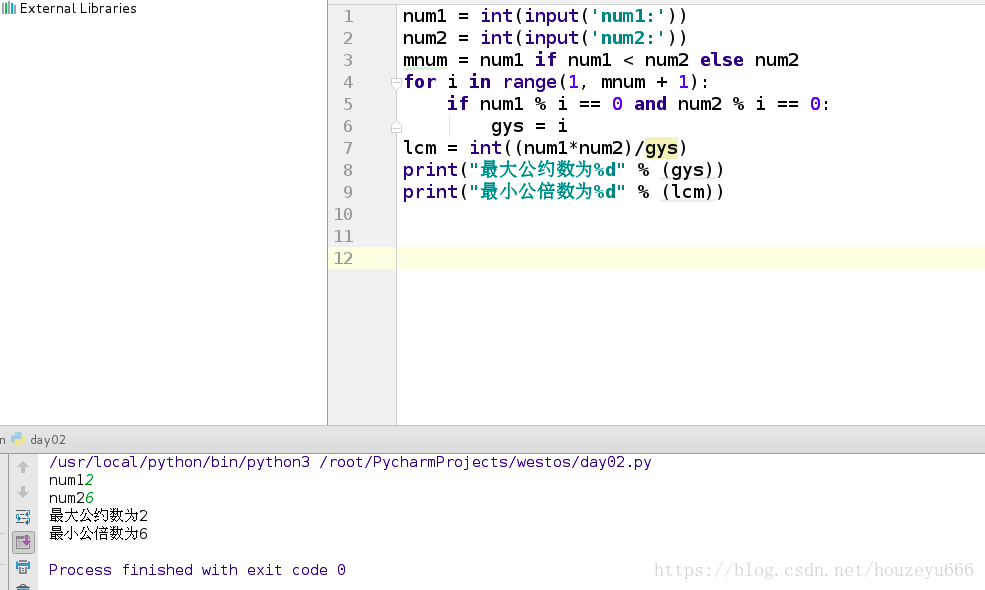Viewport: 985px width, 590px height.
Task: Open the /root/PycharmProjects/westos/day02.py path in console
Action: point(486,462)
